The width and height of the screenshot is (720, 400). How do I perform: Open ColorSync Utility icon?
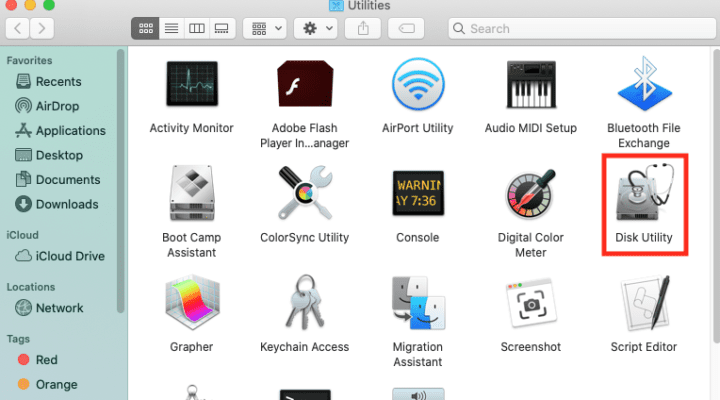pyautogui.click(x=305, y=193)
